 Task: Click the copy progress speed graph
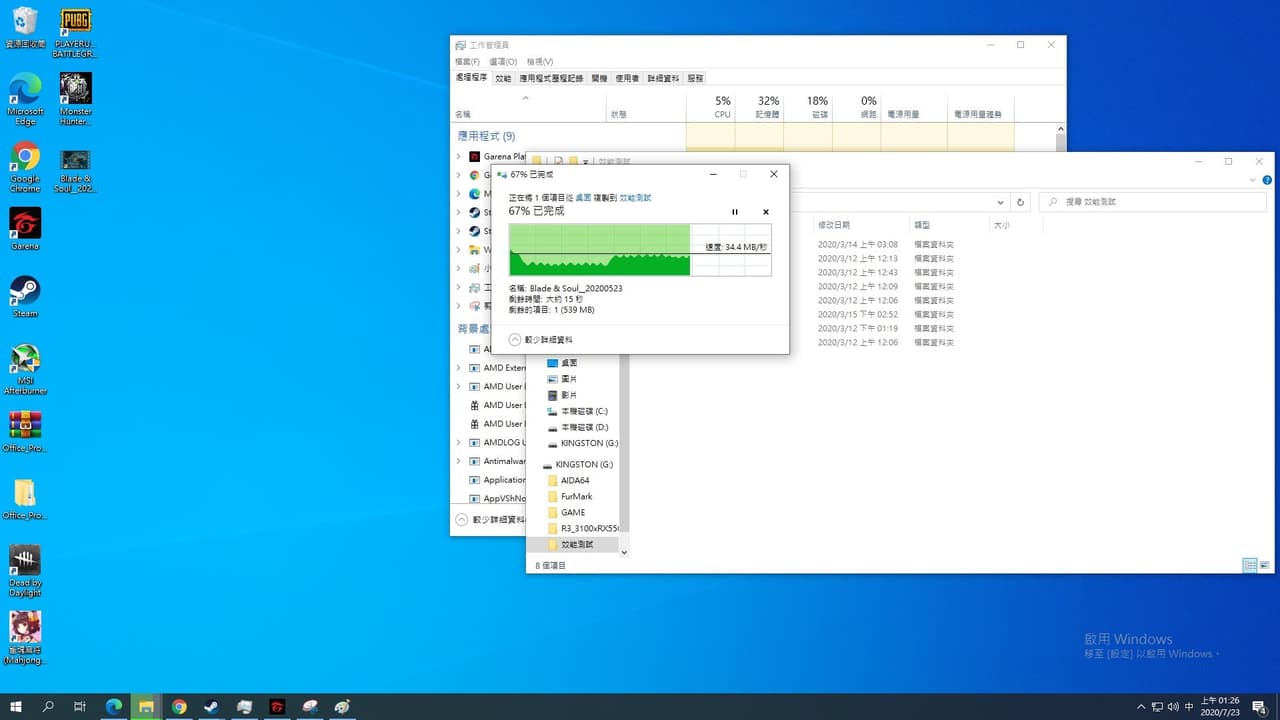click(640, 250)
